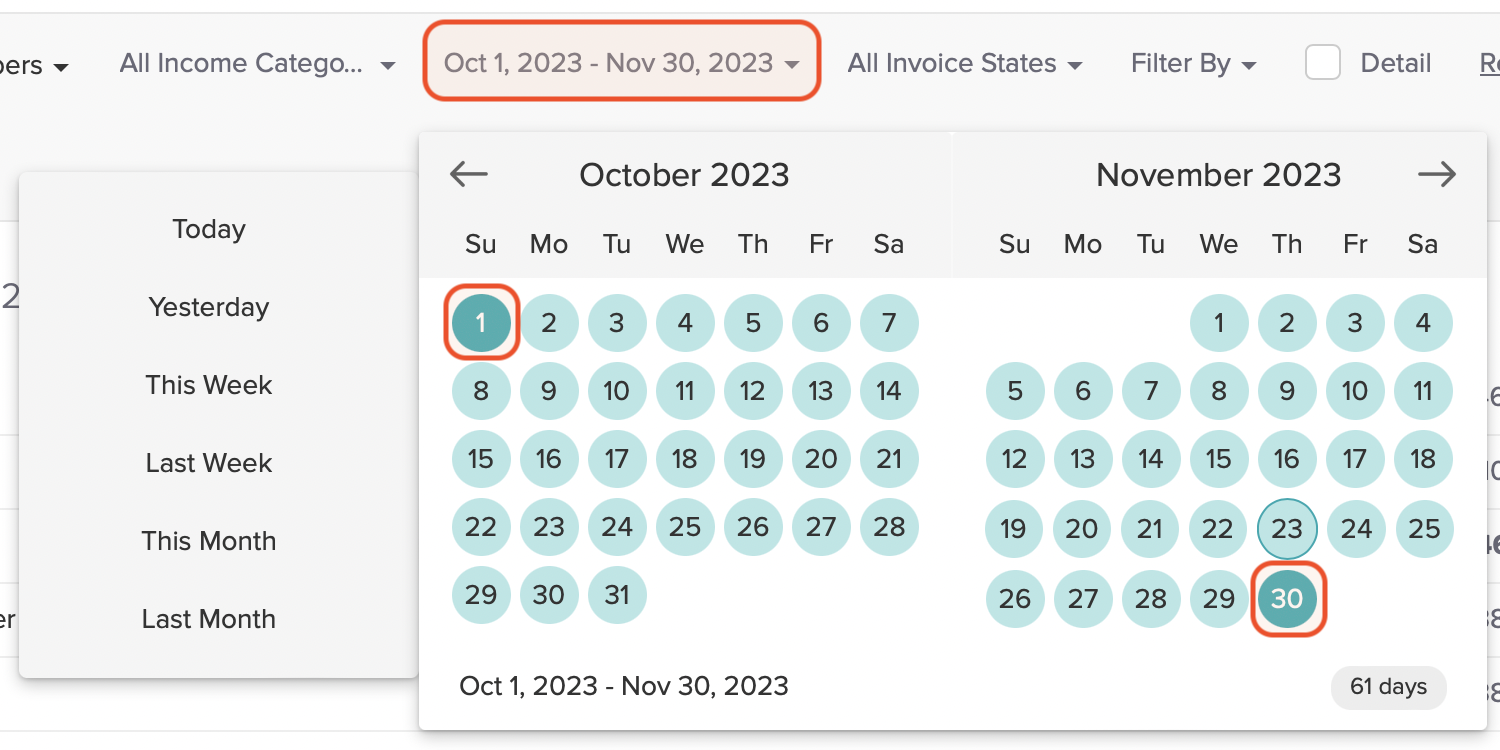This screenshot has height=750, width=1500.
Task: Click the November 30 end date
Action: coord(1287,598)
